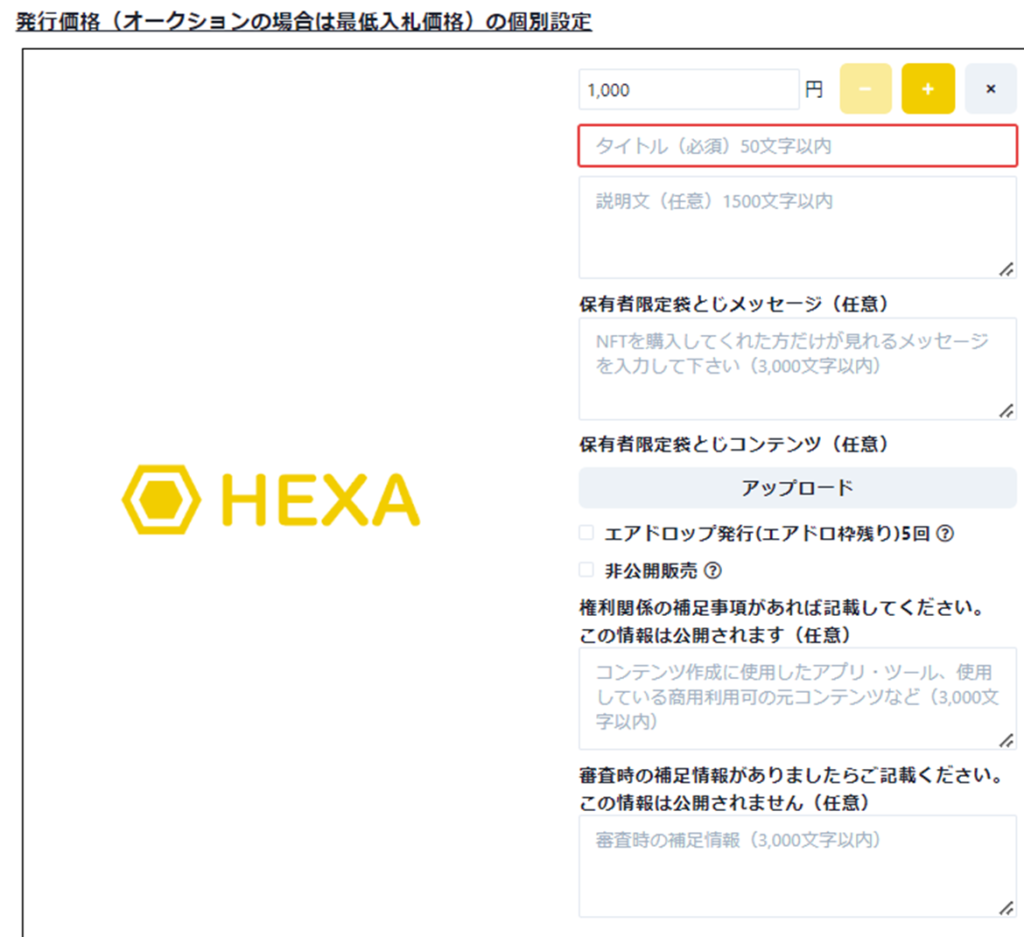Click the 発行価格の個別設定 heading
Viewport: 1024px width, 937px height.
point(304,22)
